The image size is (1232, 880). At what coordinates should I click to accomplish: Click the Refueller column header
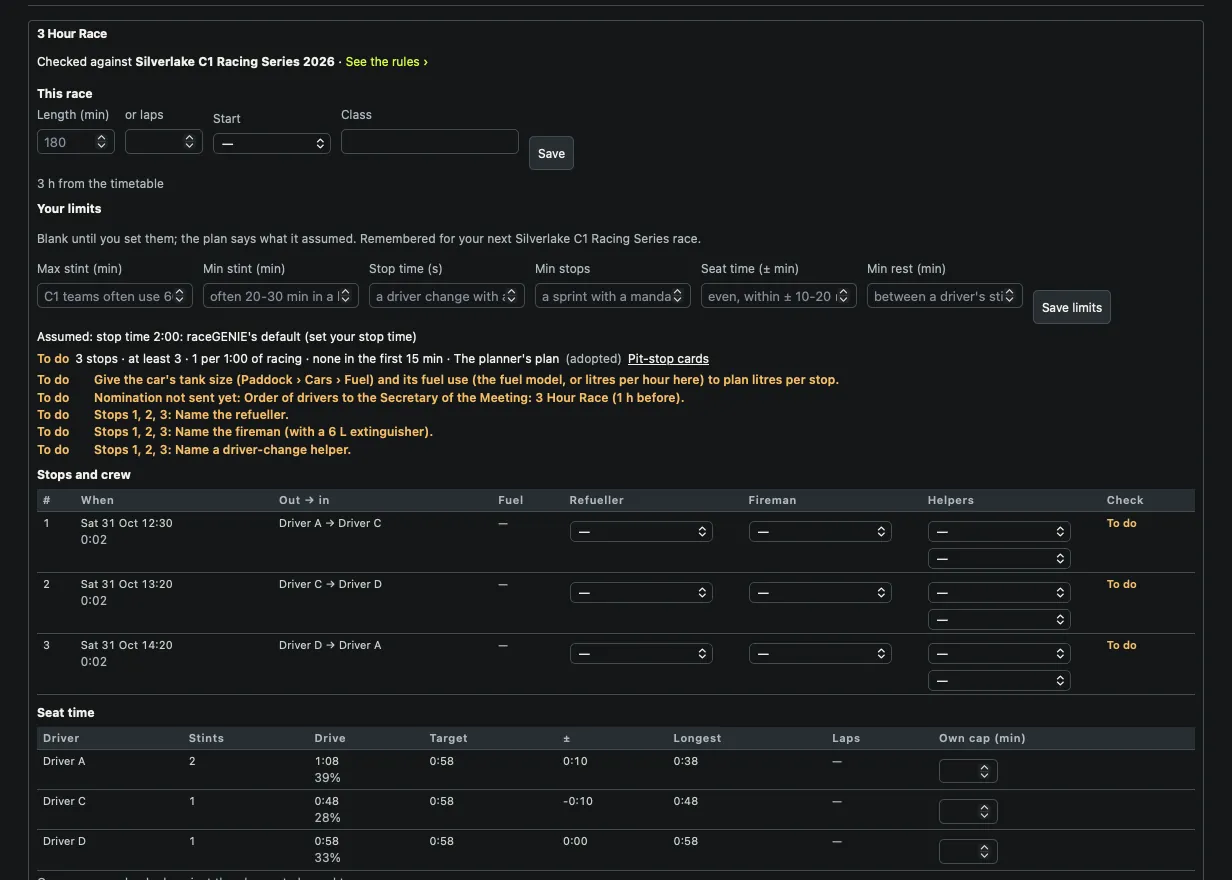tap(597, 500)
